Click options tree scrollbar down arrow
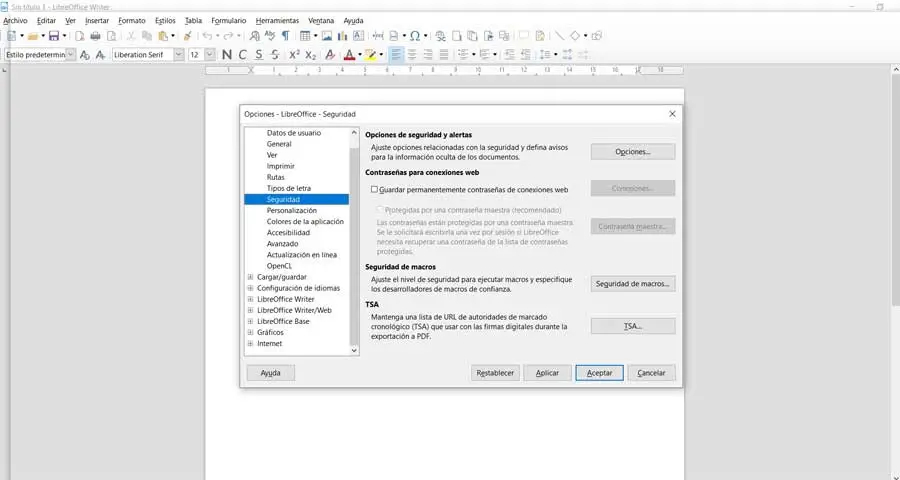The width and height of the screenshot is (900, 480). tap(354, 350)
